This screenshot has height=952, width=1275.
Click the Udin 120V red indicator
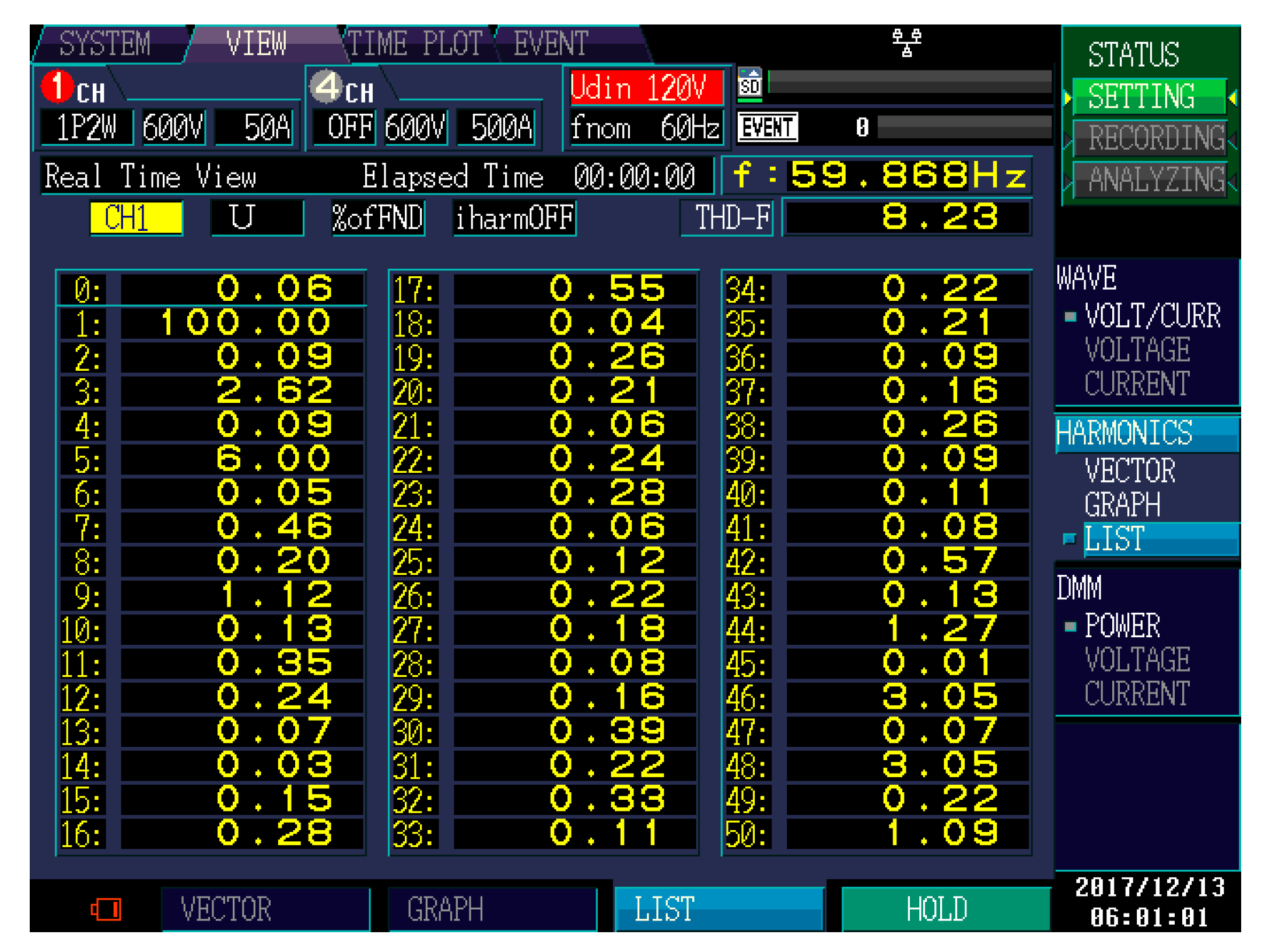coord(646,87)
